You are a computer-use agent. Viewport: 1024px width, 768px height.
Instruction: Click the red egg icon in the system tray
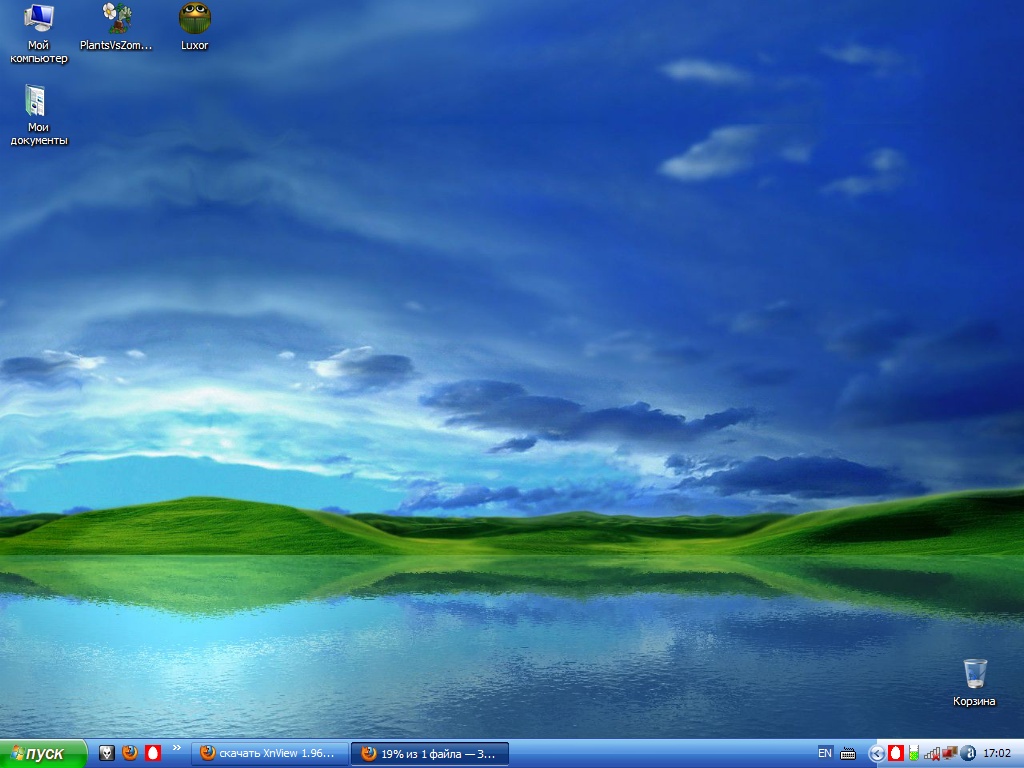(896, 753)
